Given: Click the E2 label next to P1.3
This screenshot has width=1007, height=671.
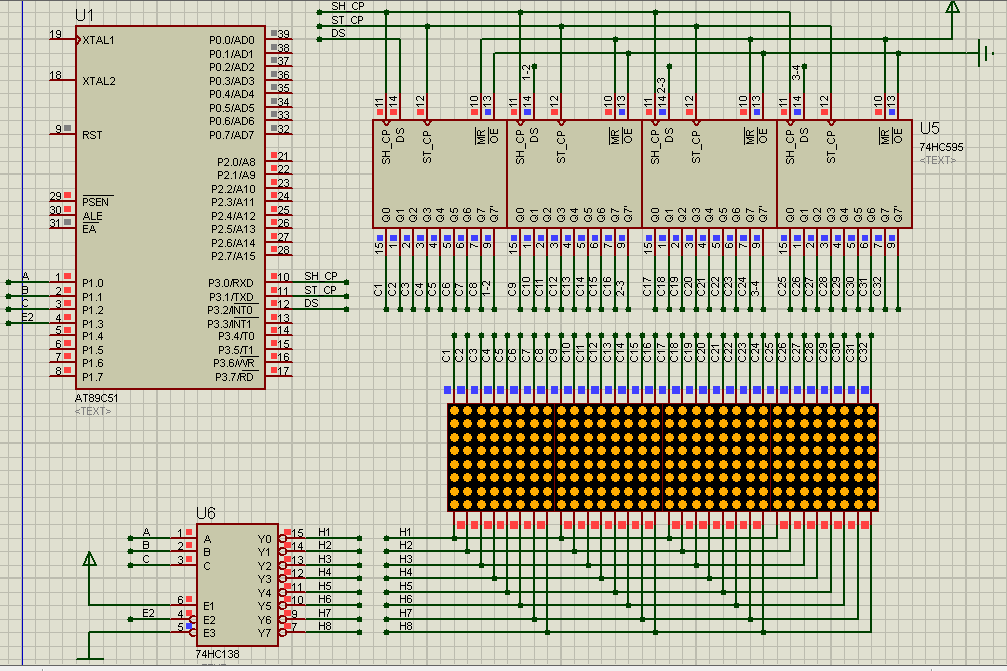Looking at the screenshot, I should [x=28, y=316].
